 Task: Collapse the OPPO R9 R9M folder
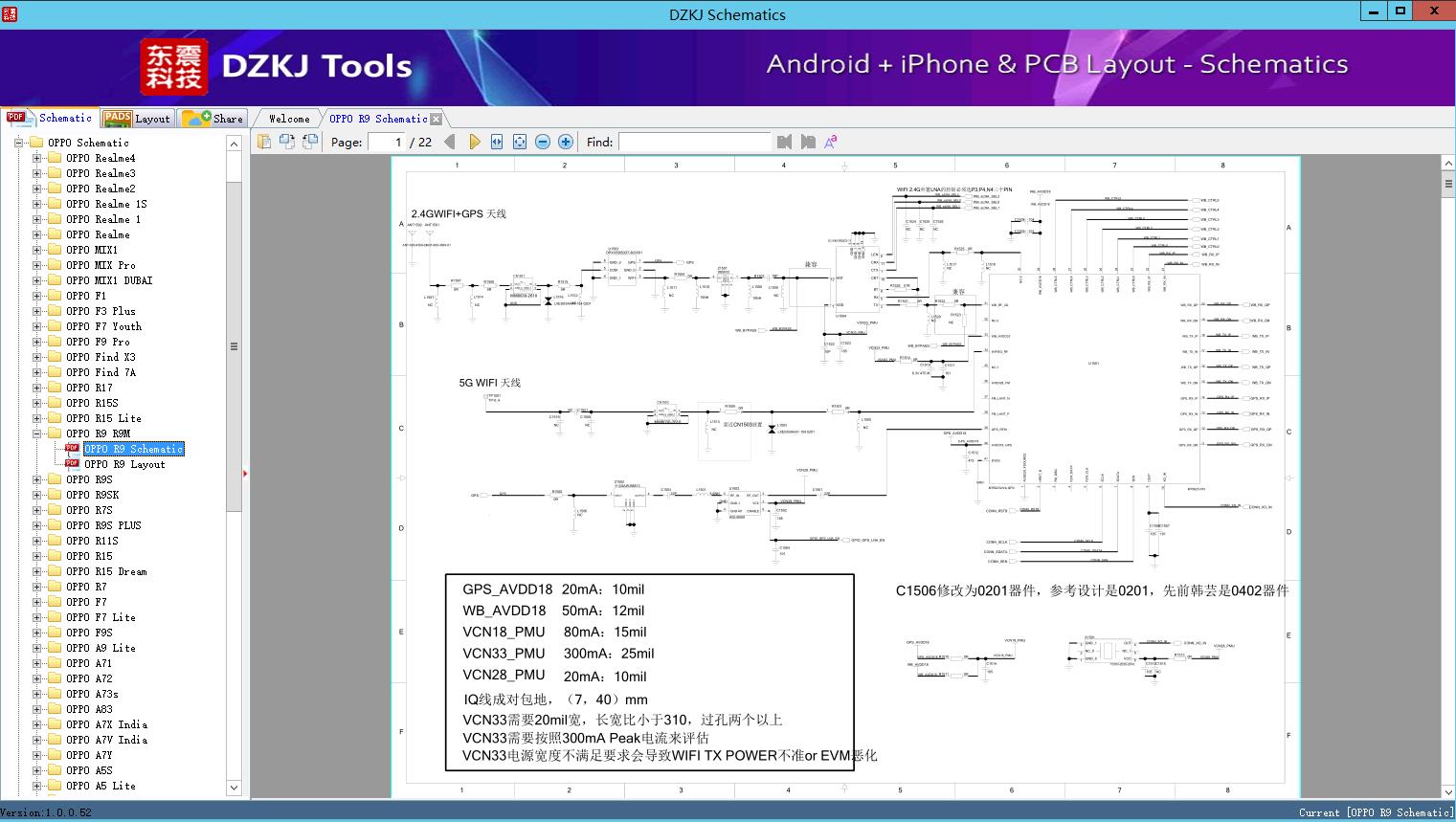click(x=36, y=433)
